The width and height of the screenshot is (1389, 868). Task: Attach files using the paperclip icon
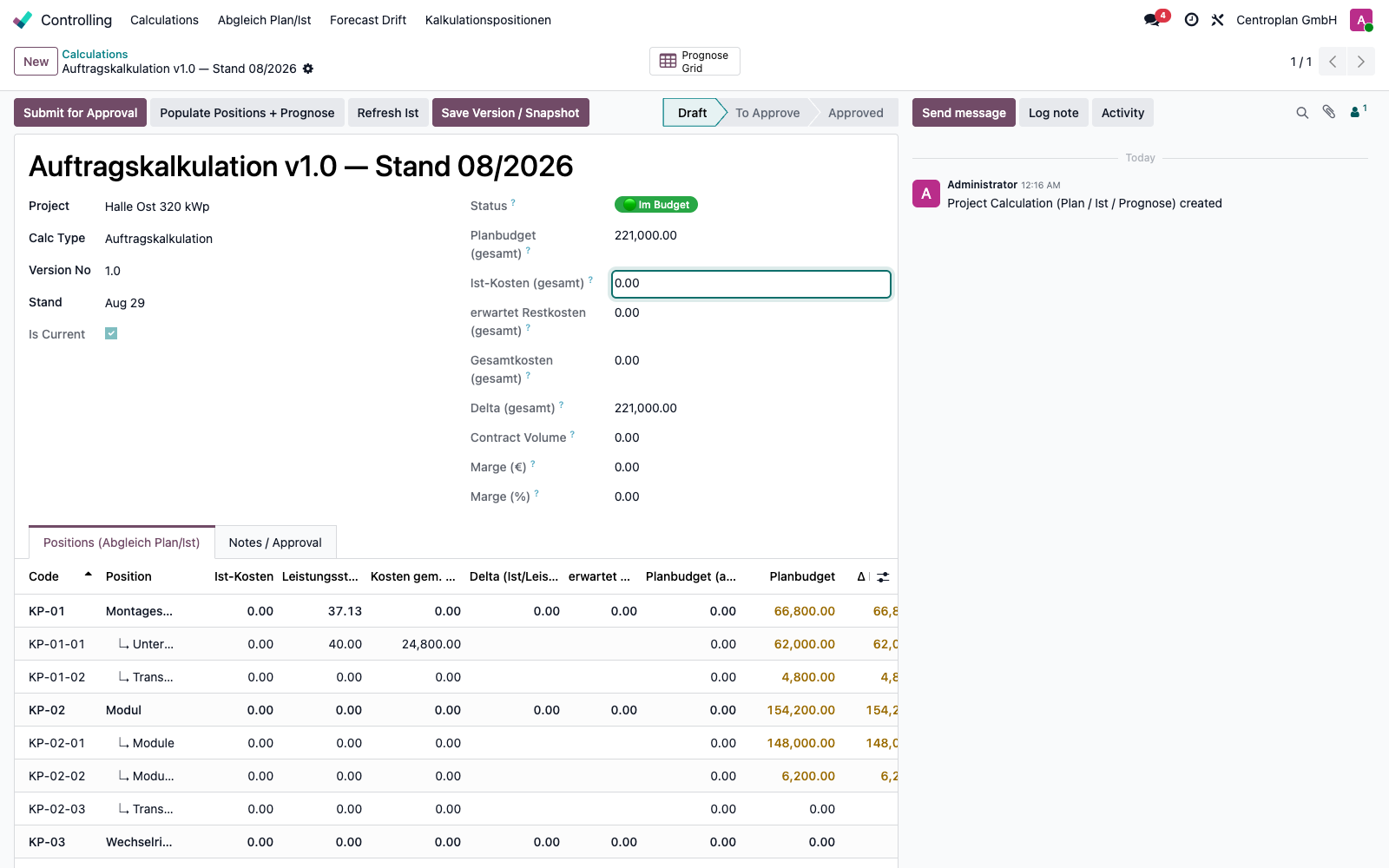point(1329,112)
